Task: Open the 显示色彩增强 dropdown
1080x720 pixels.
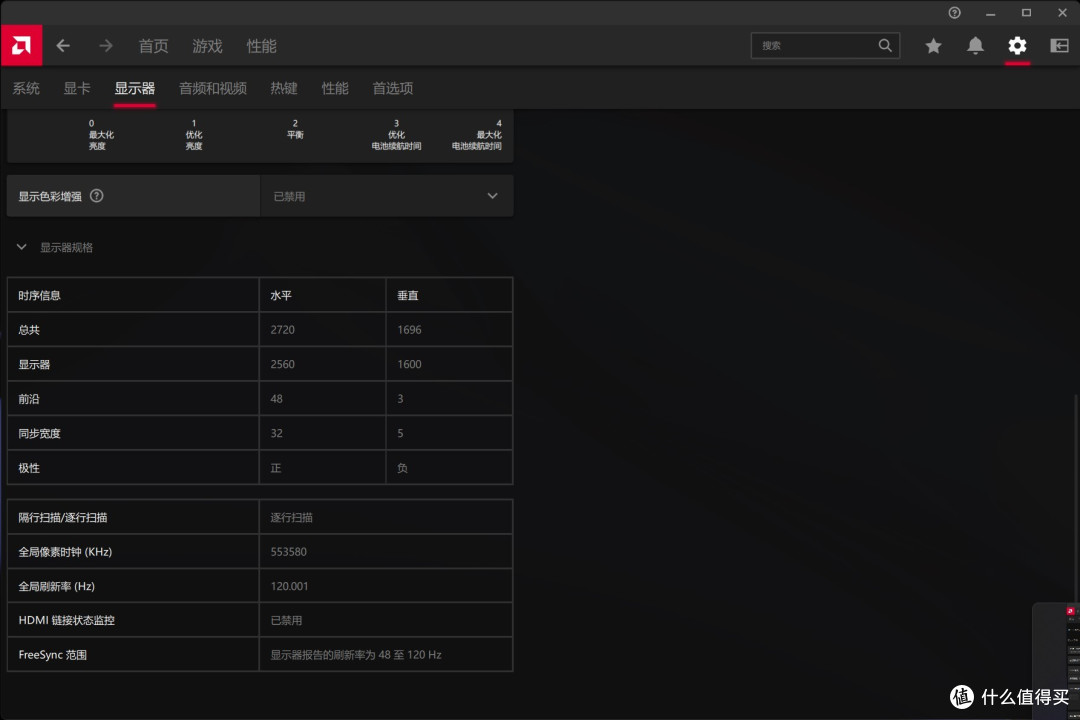Action: click(386, 196)
